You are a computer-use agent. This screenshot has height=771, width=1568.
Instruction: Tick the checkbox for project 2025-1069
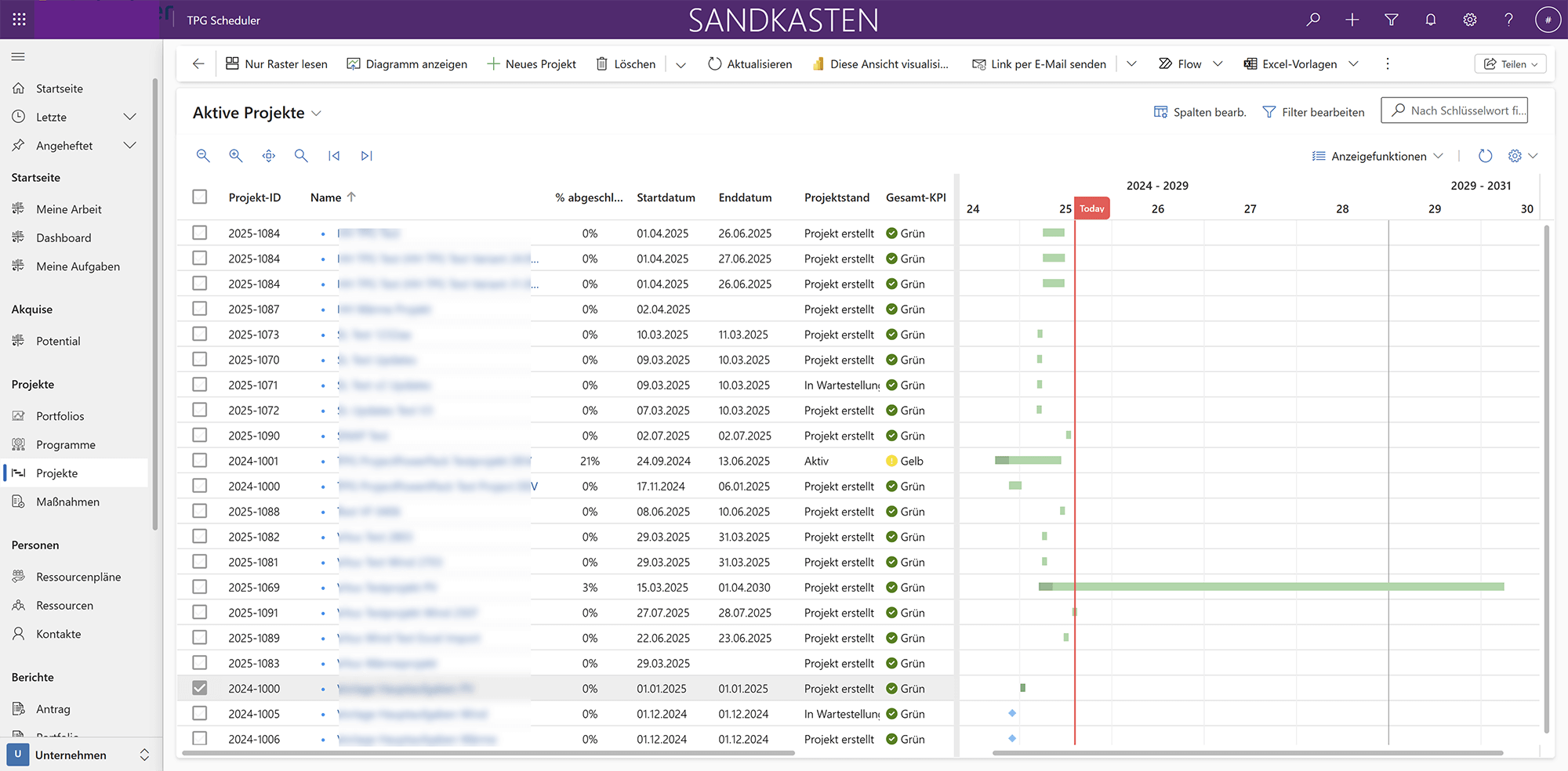(x=200, y=587)
